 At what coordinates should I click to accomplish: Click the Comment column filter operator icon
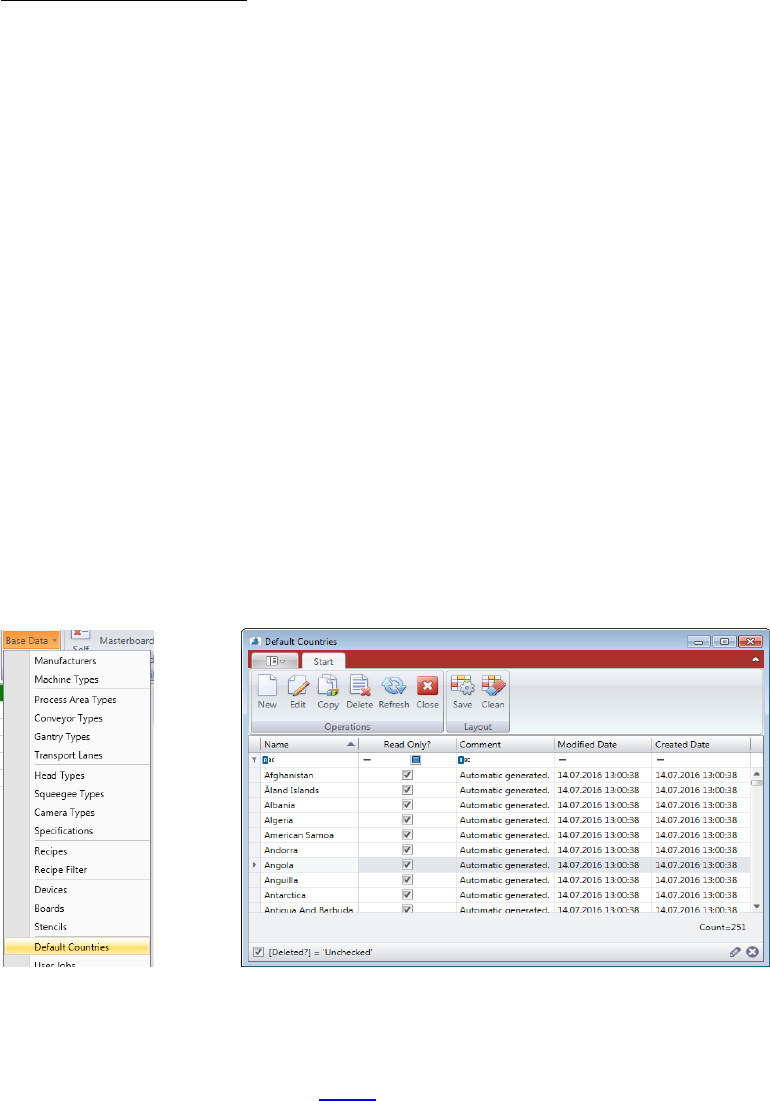coord(463,760)
